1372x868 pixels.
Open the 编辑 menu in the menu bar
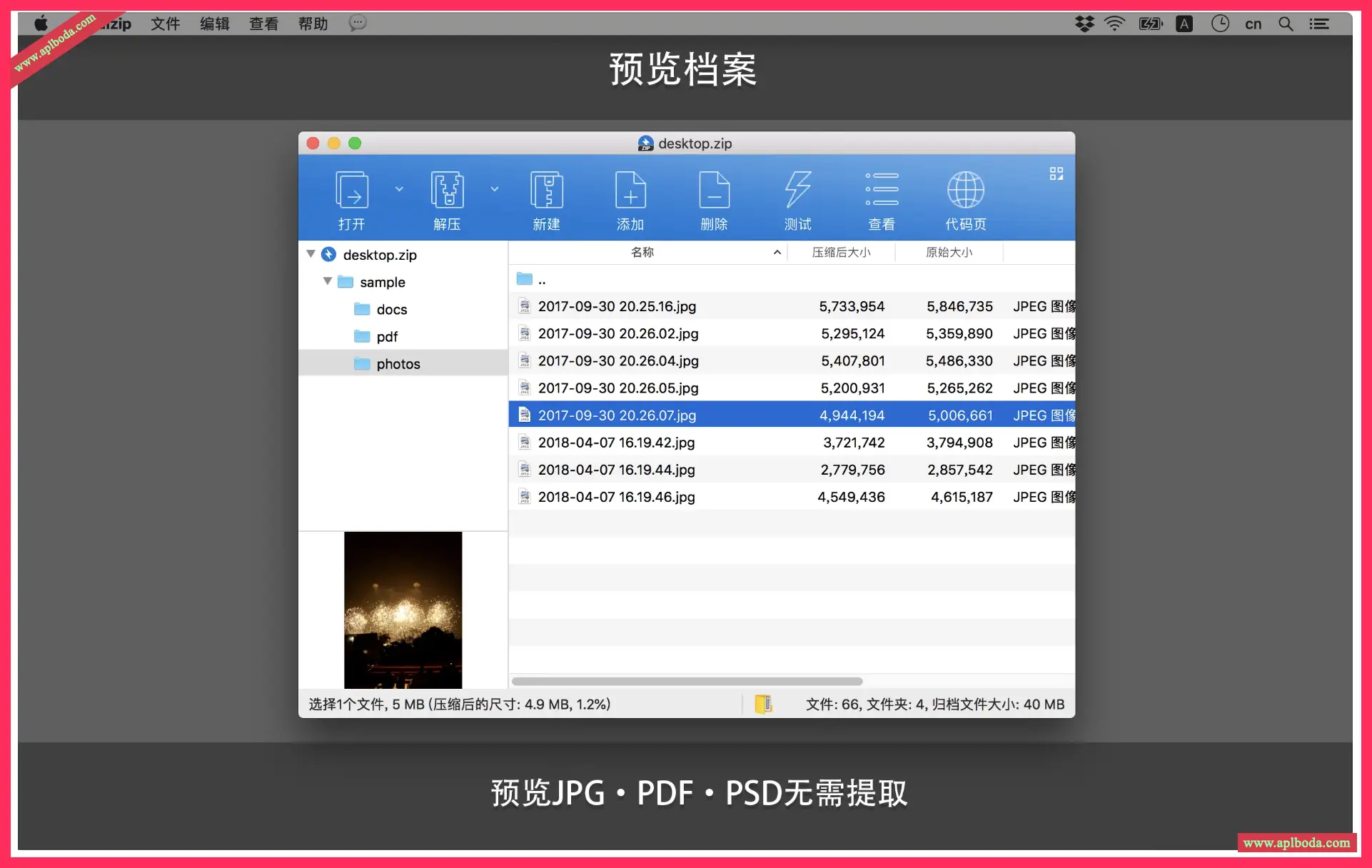(215, 23)
